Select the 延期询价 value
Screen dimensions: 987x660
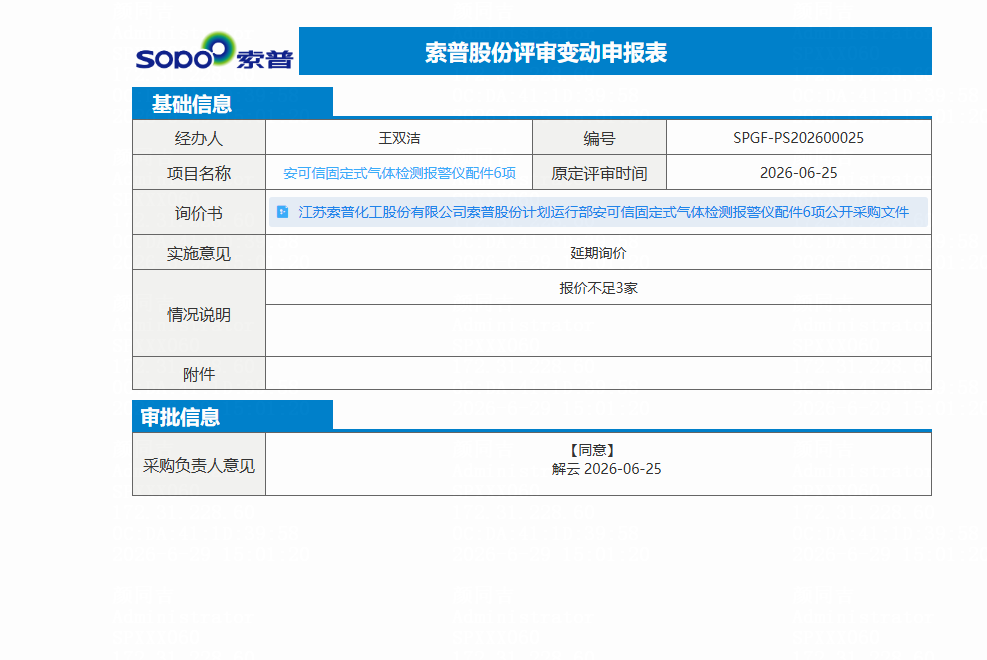[598, 253]
